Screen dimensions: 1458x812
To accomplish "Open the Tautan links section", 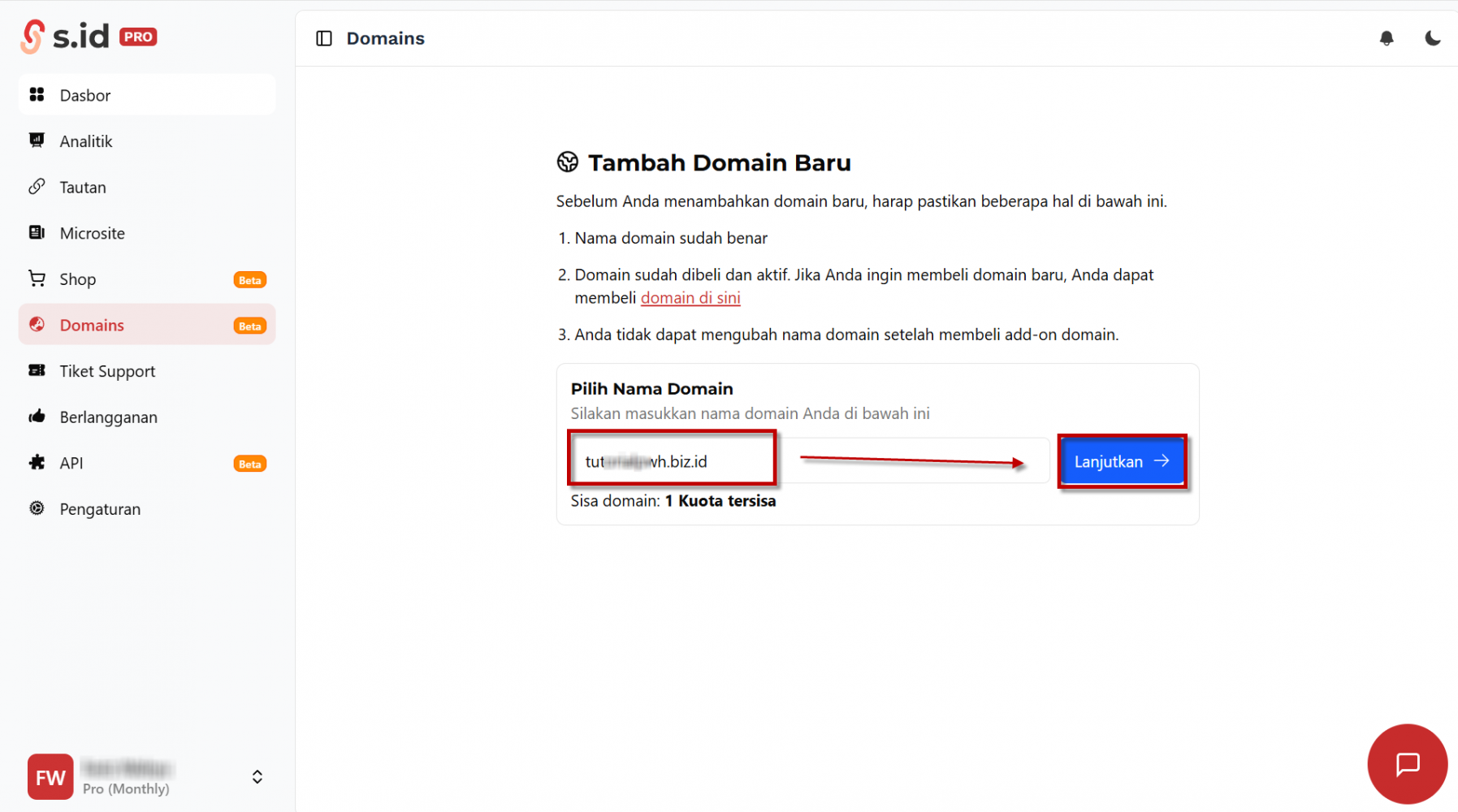I will [83, 188].
